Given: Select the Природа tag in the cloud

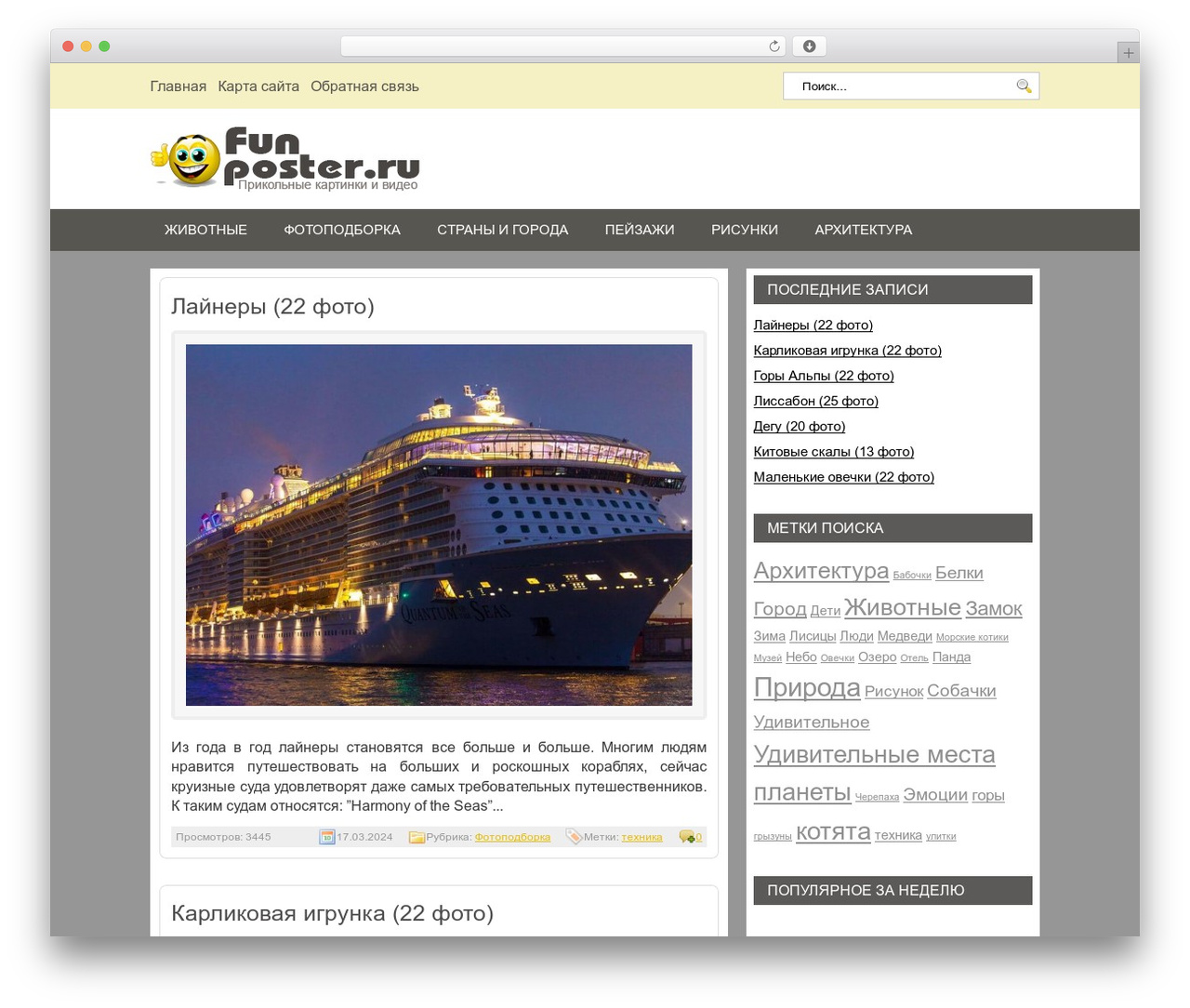Looking at the screenshot, I should 807,687.
